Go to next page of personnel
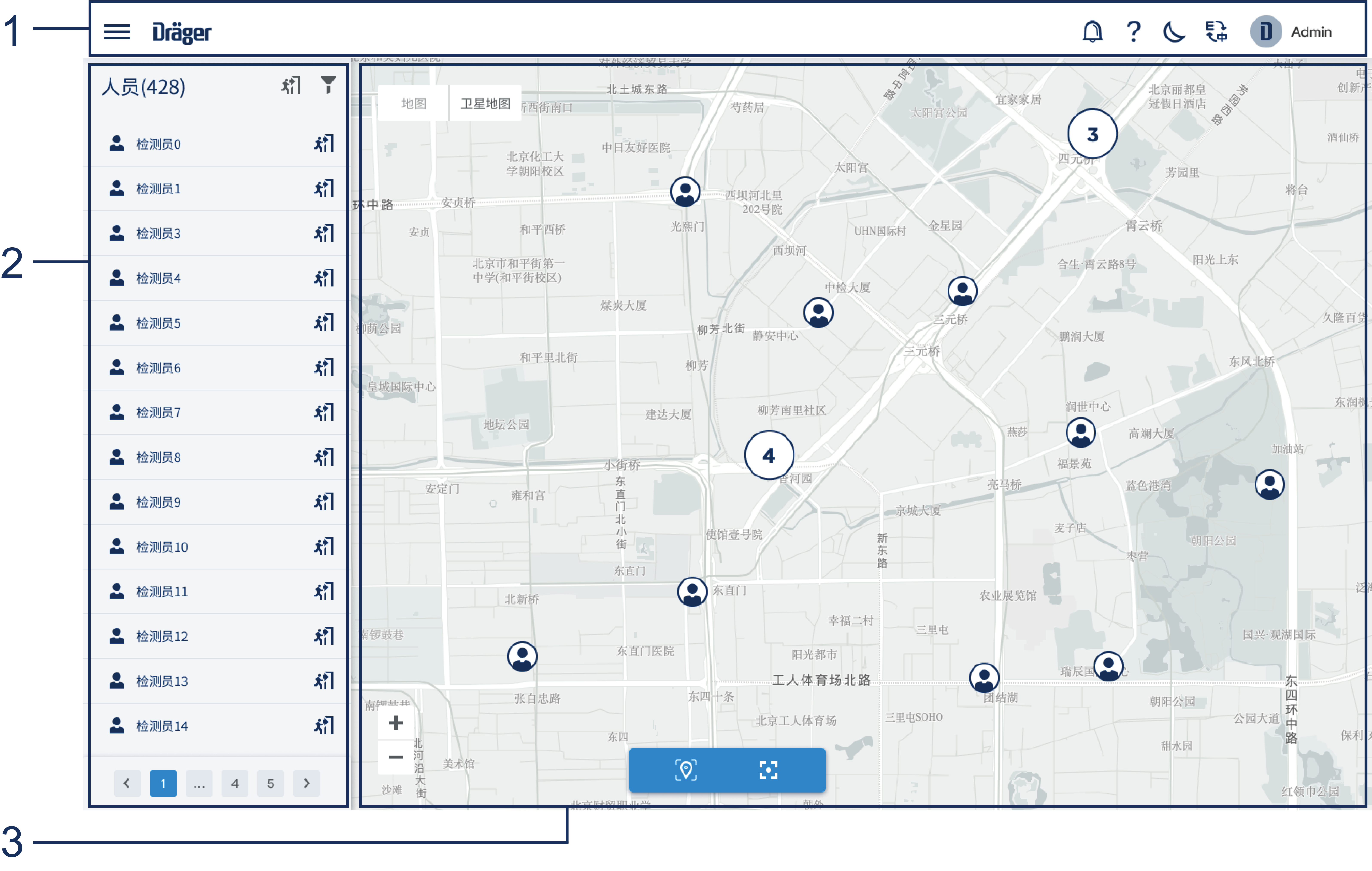1372x871 pixels. (x=307, y=783)
